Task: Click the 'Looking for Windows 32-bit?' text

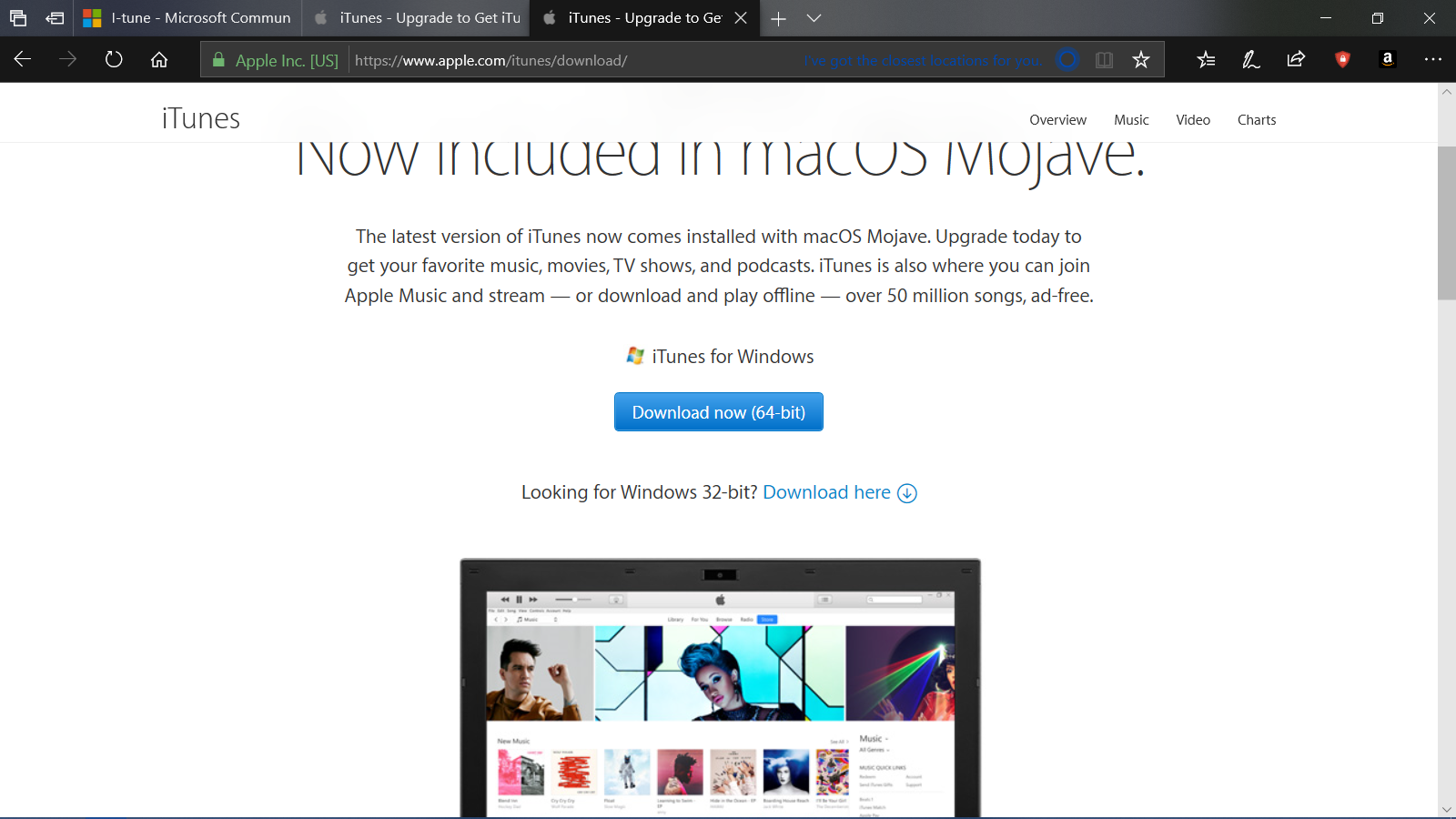Action: click(639, 492)
